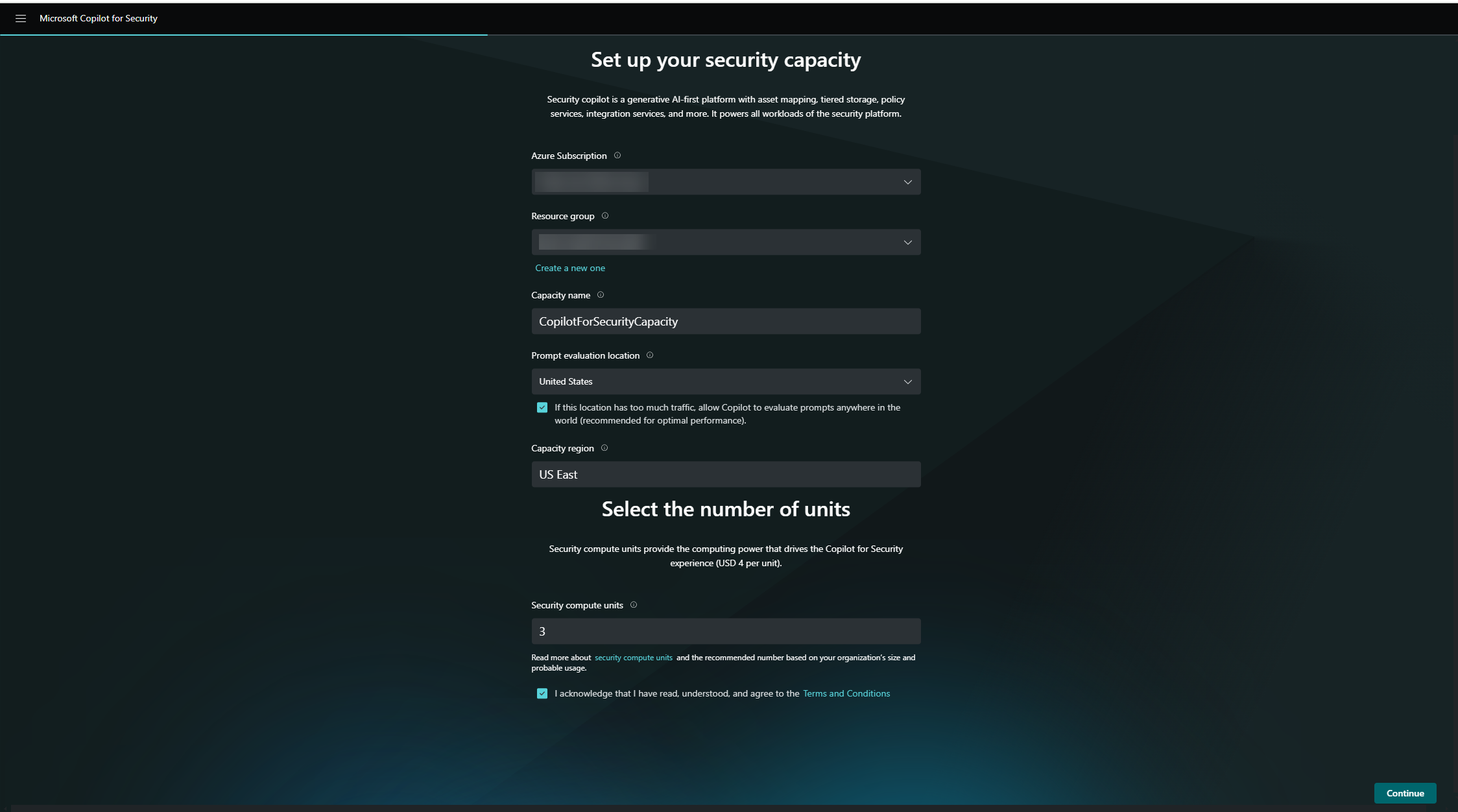Image resolution: width=1458 pixels, height=812 pixels.
Task: Click the Security compute units info icon
Action: (x=634, y=605)
